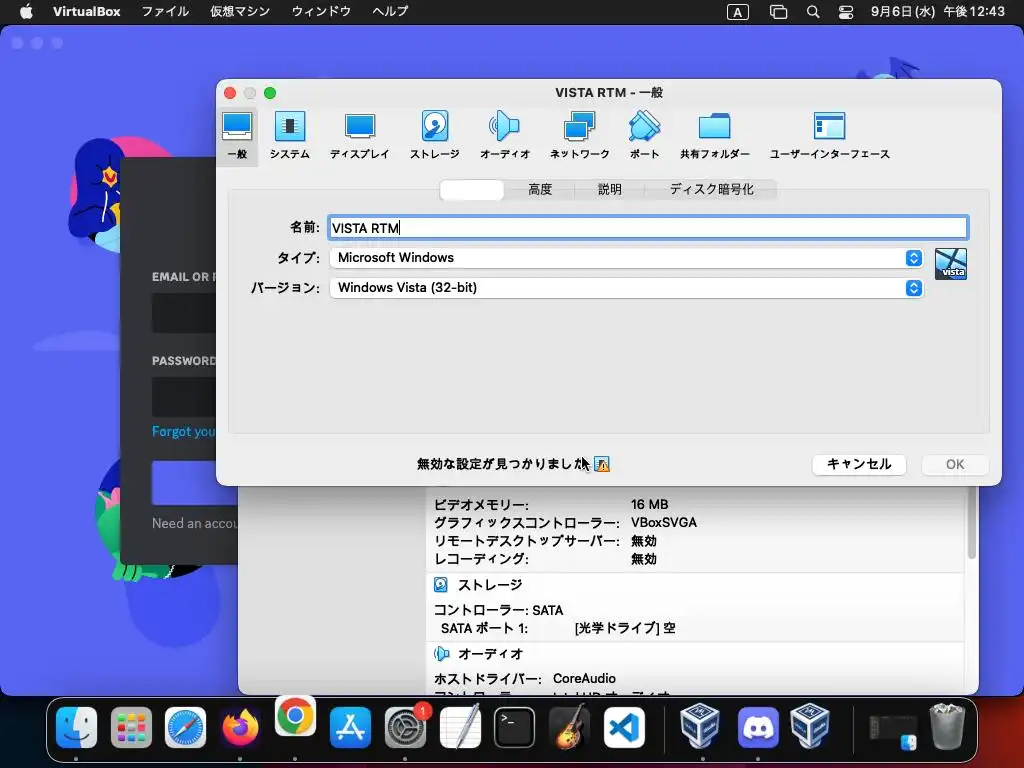Click Discord's Need an account text
Image resolution: width=1024 pixels, height=768 pixels.
coord(193,523)
